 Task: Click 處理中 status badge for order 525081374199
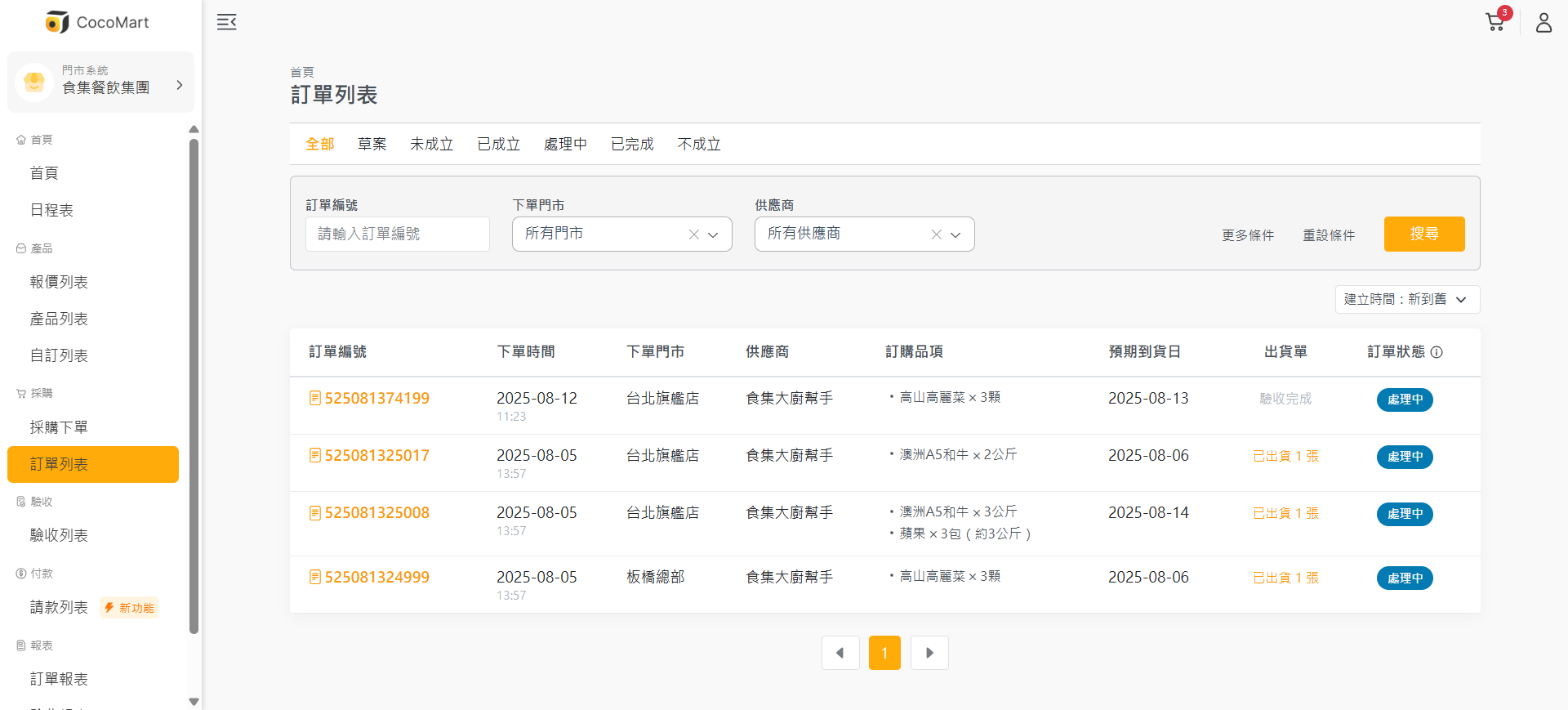click(x=1405, y=400)
